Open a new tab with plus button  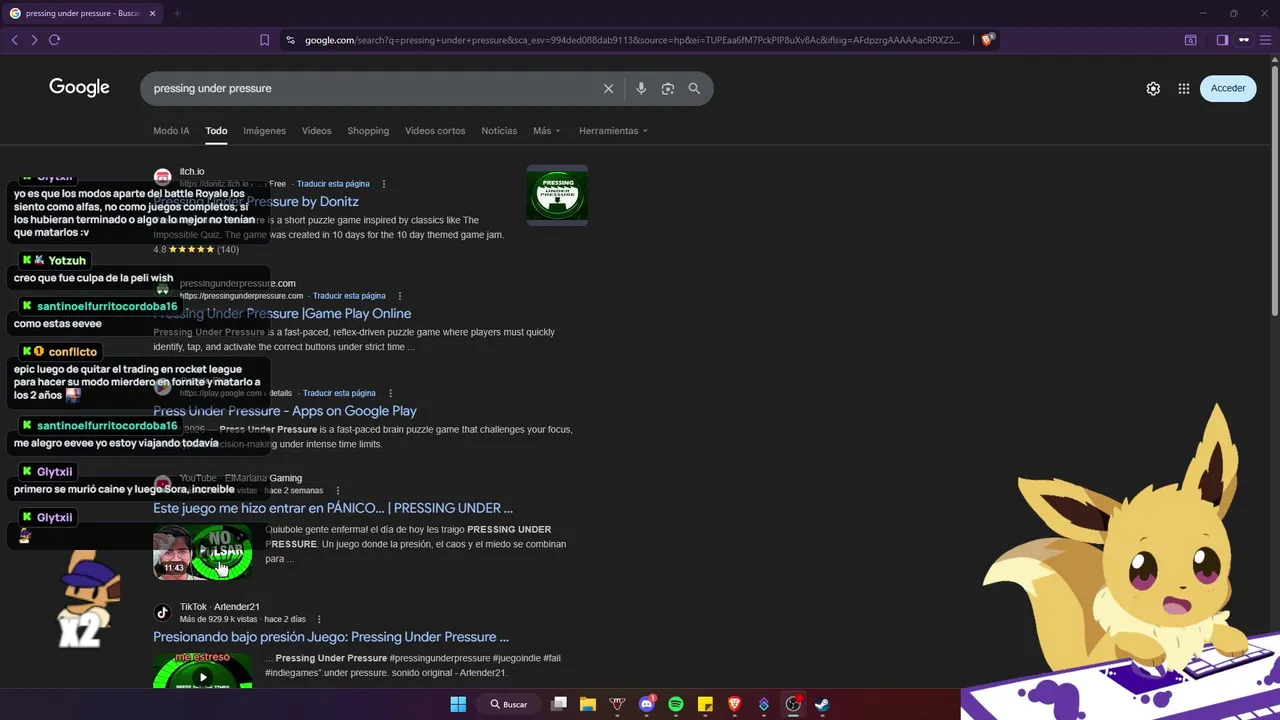[x=176, y=13]
